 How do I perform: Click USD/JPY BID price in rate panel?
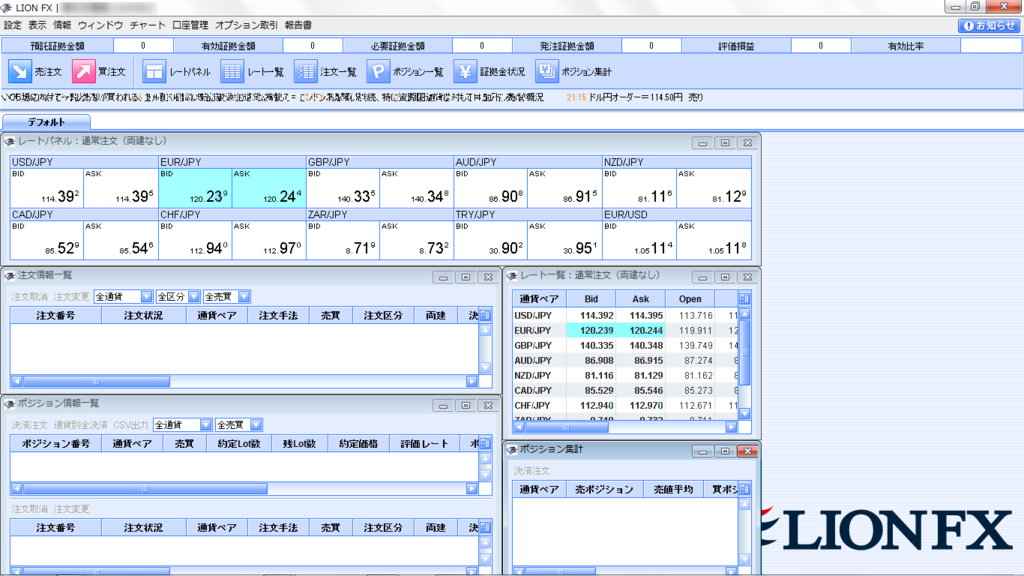click(46, 187)
